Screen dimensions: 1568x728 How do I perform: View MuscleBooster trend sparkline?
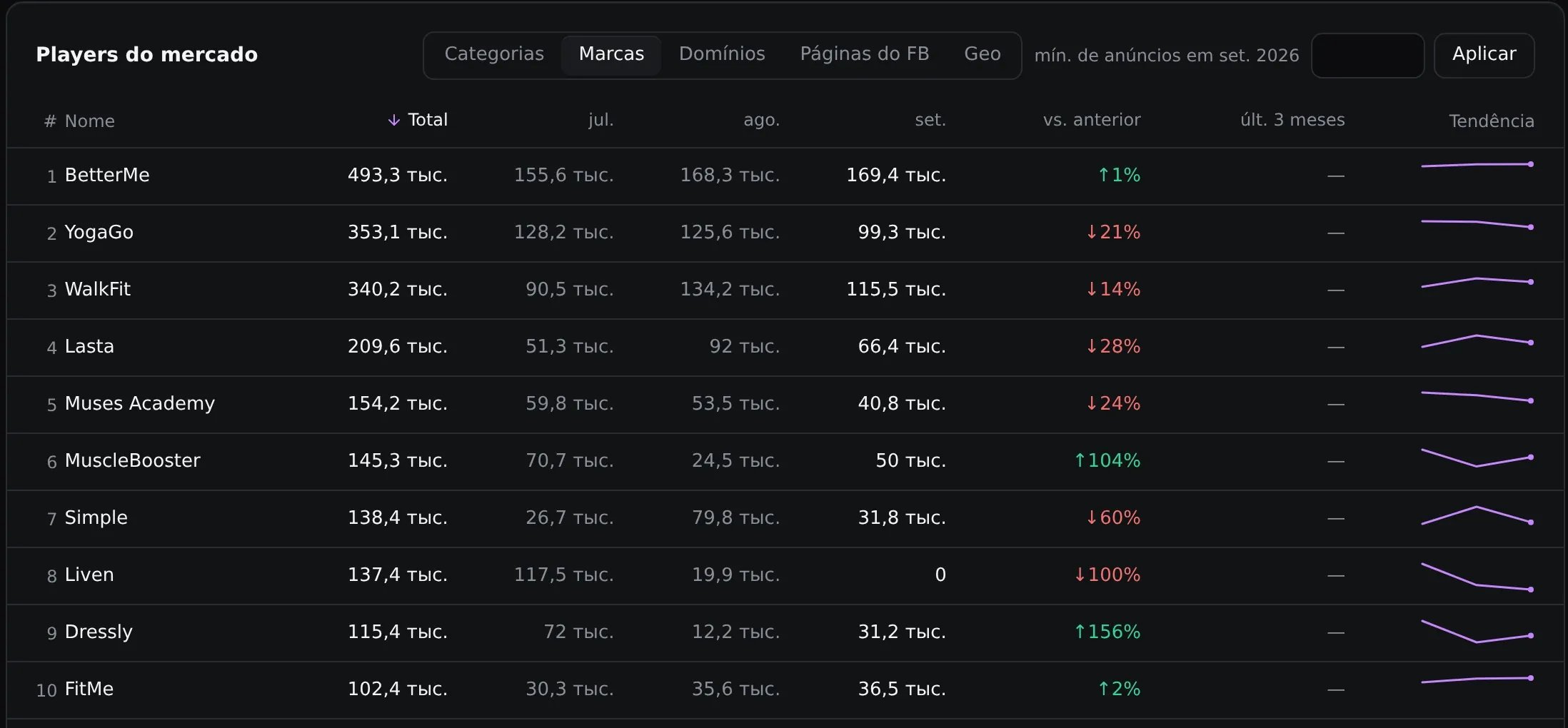pos(1477,457)
